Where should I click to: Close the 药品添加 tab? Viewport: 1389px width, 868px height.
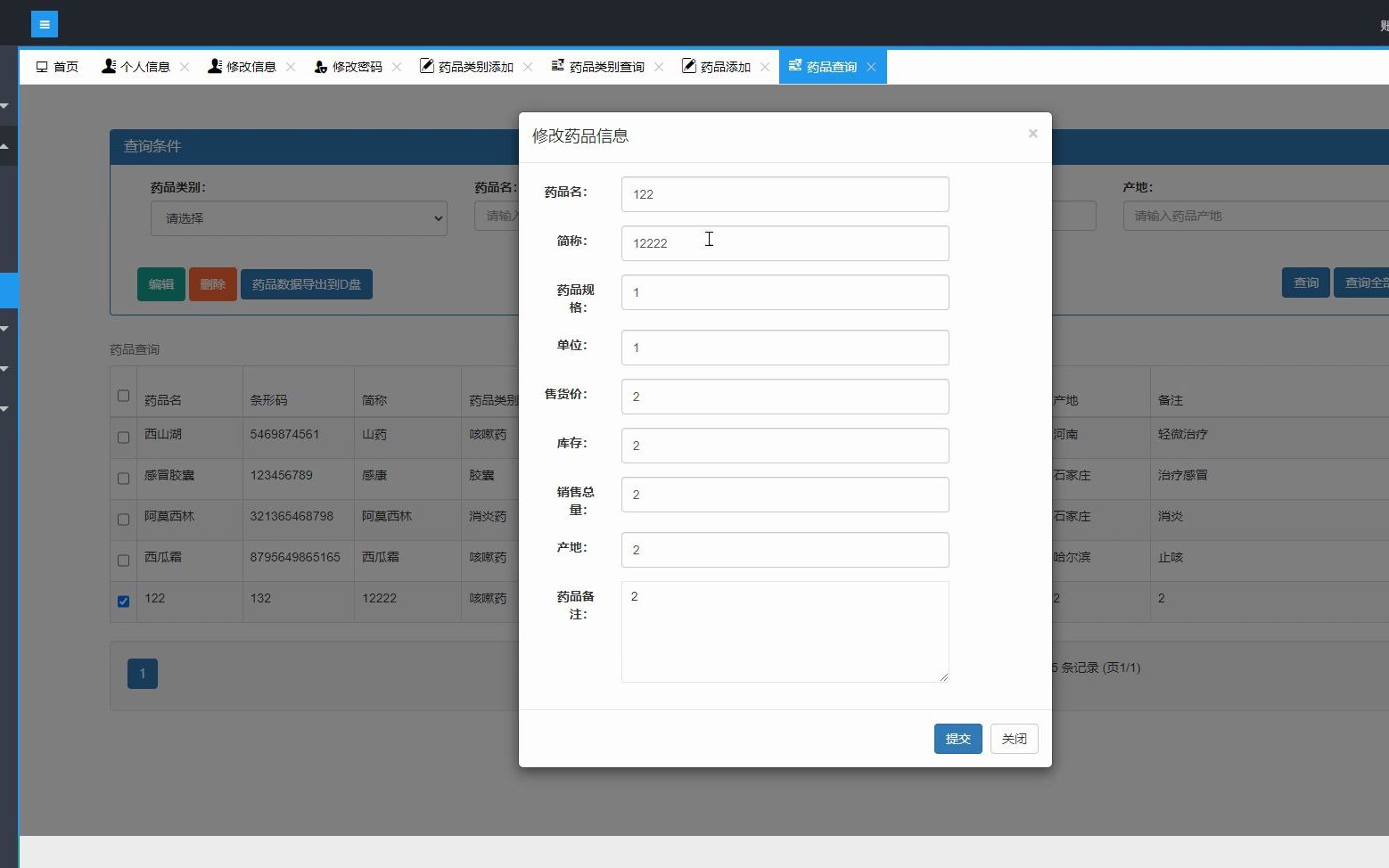point(765,67)
